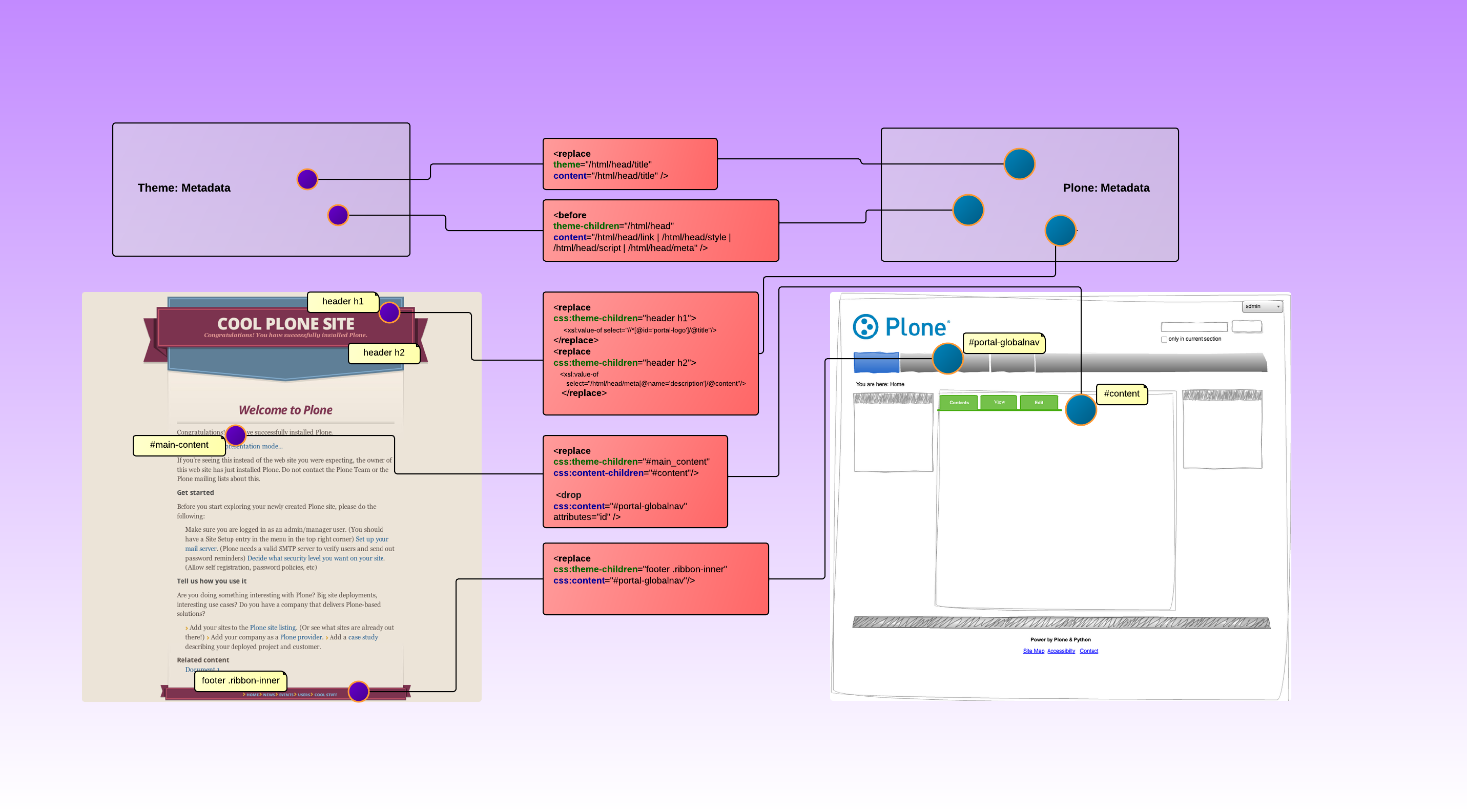
Task: Open the admin user dropdown
Action: coord(1262,306)
